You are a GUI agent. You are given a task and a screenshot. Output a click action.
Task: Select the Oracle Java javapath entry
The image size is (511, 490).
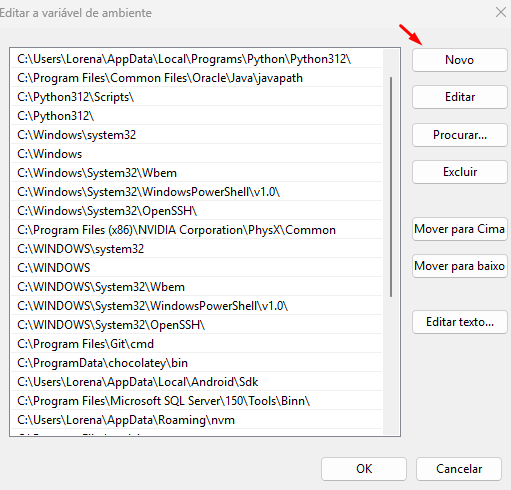click(197, 78)
